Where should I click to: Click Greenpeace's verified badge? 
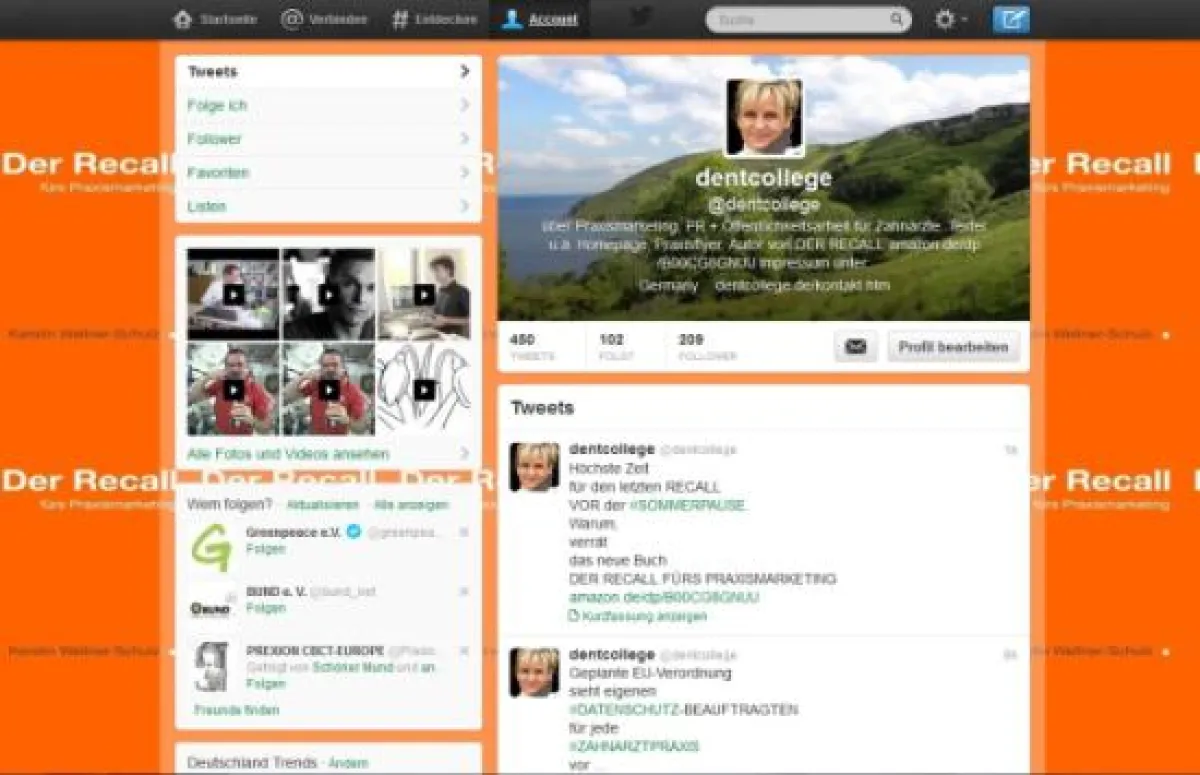click(352, 533)
